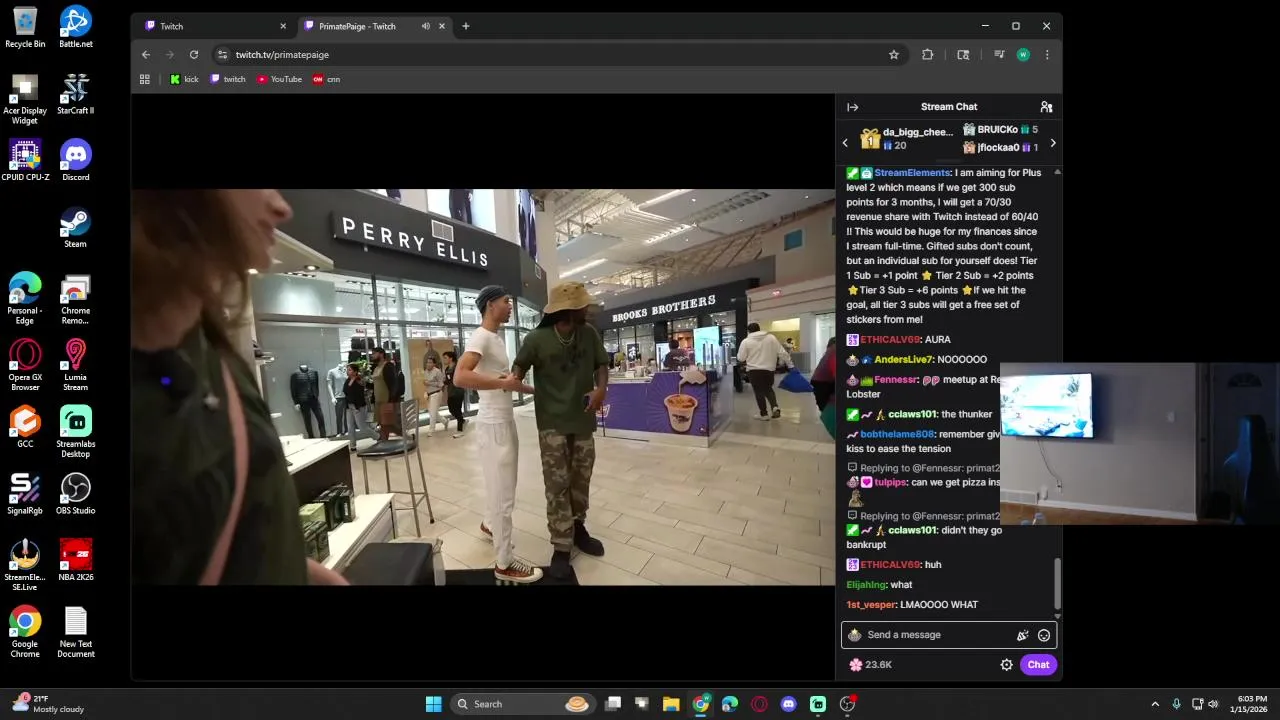Open Windows Start menu
The image size is (1280, 720).
[x=433, y=704]
